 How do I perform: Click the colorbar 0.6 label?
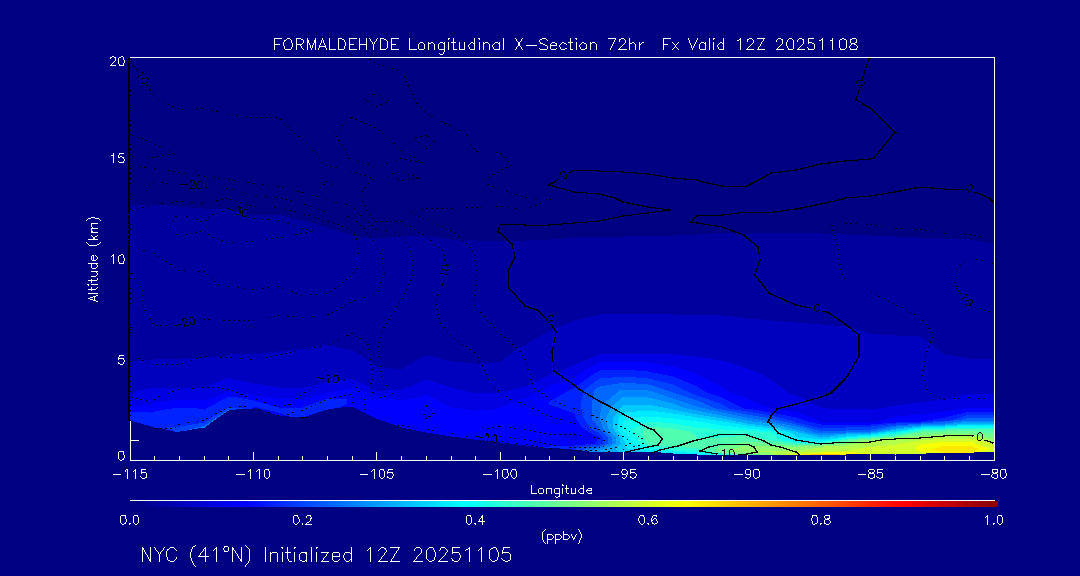coord(648,520)
